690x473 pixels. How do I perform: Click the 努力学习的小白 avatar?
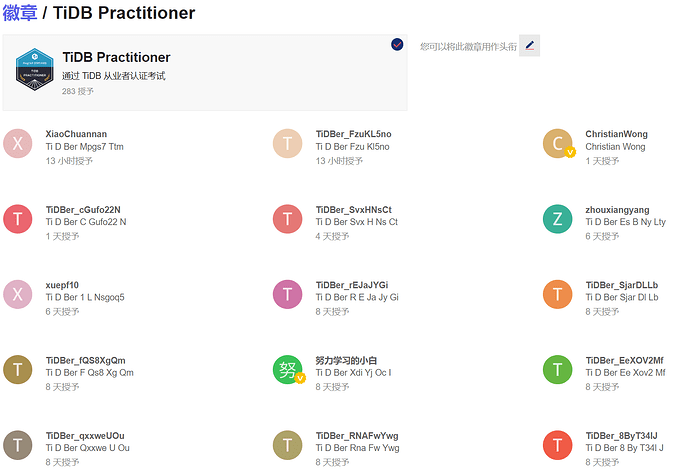point(288,370)
